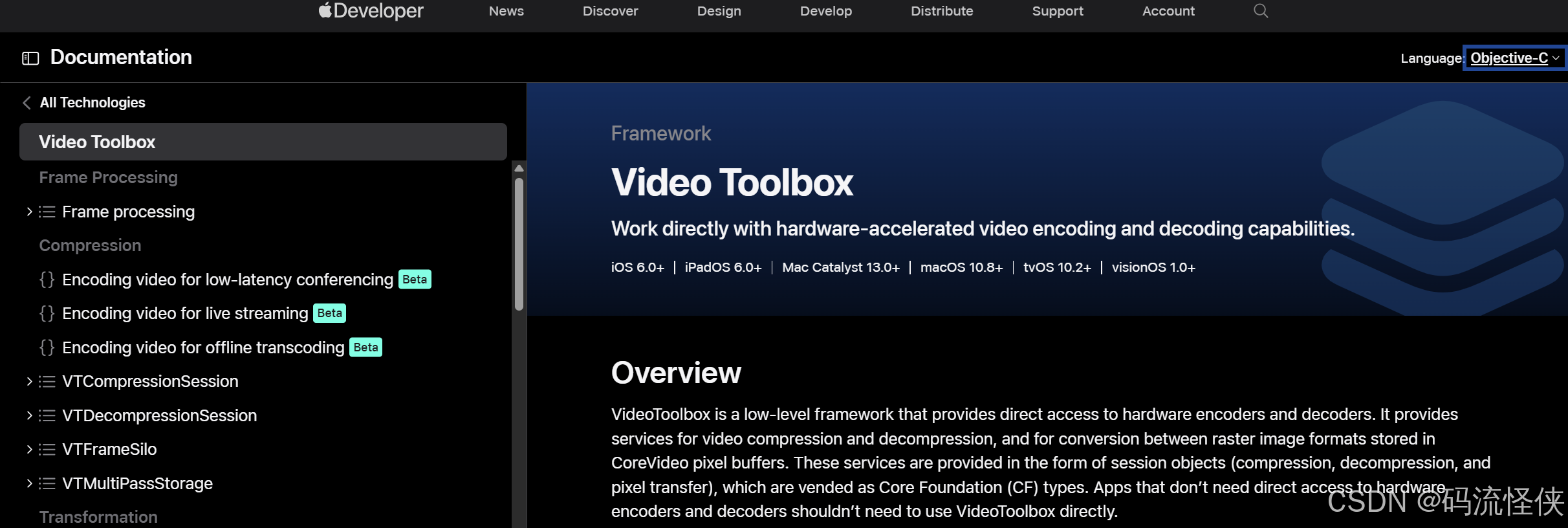Expand the Frame processing tree item

(x=29, y=212)
